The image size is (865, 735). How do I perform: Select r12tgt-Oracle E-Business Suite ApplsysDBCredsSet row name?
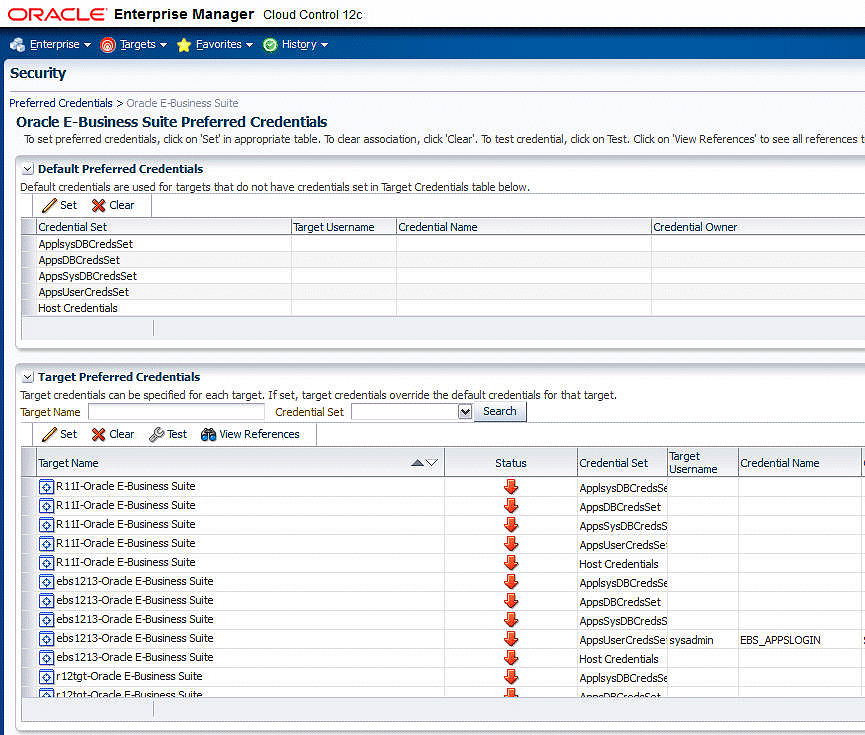[x=129, y=677]
